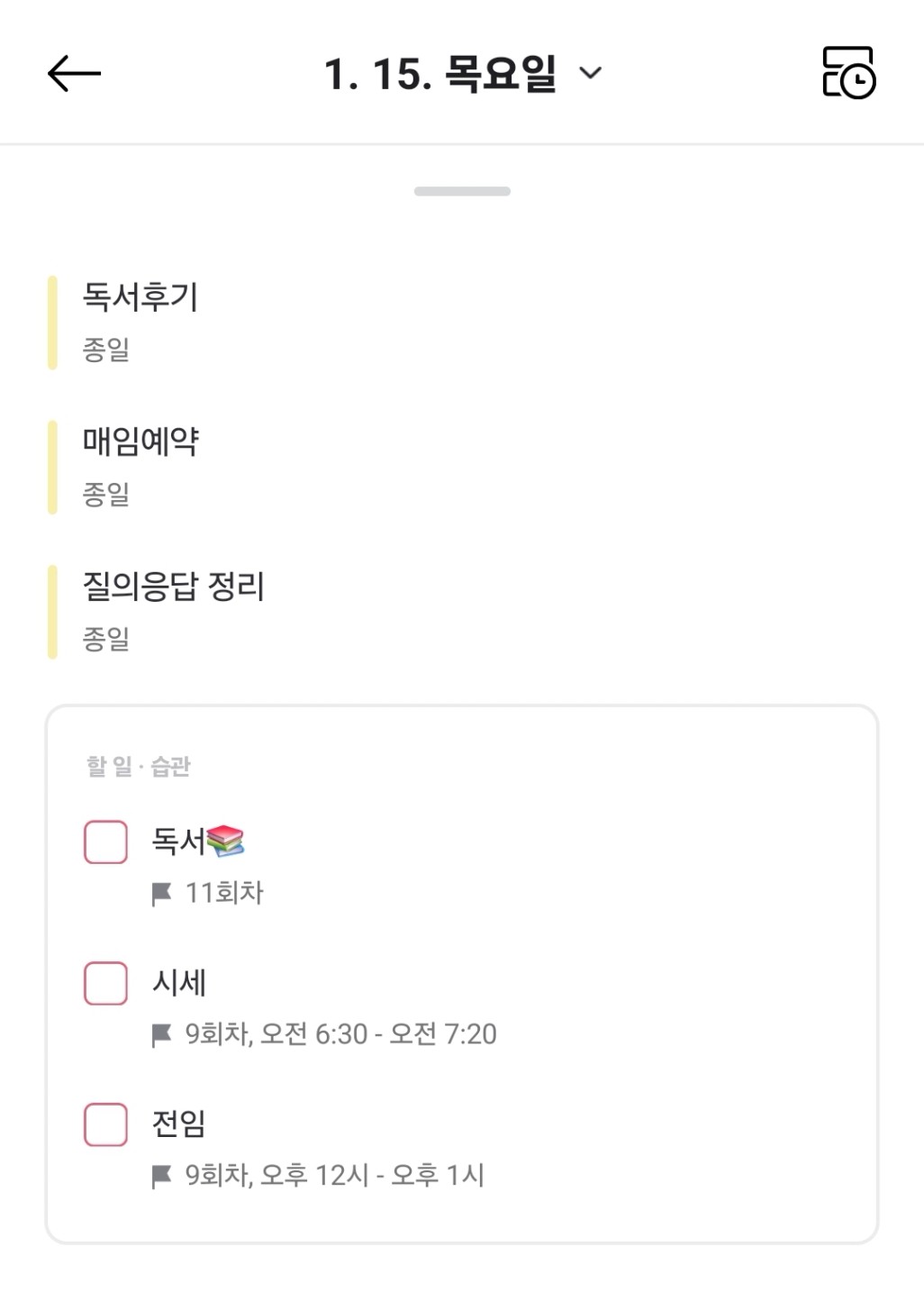Screen dimensions: 924x1292
Task: Mark the 전임 task as done
Action: [x=105, y=1124]
